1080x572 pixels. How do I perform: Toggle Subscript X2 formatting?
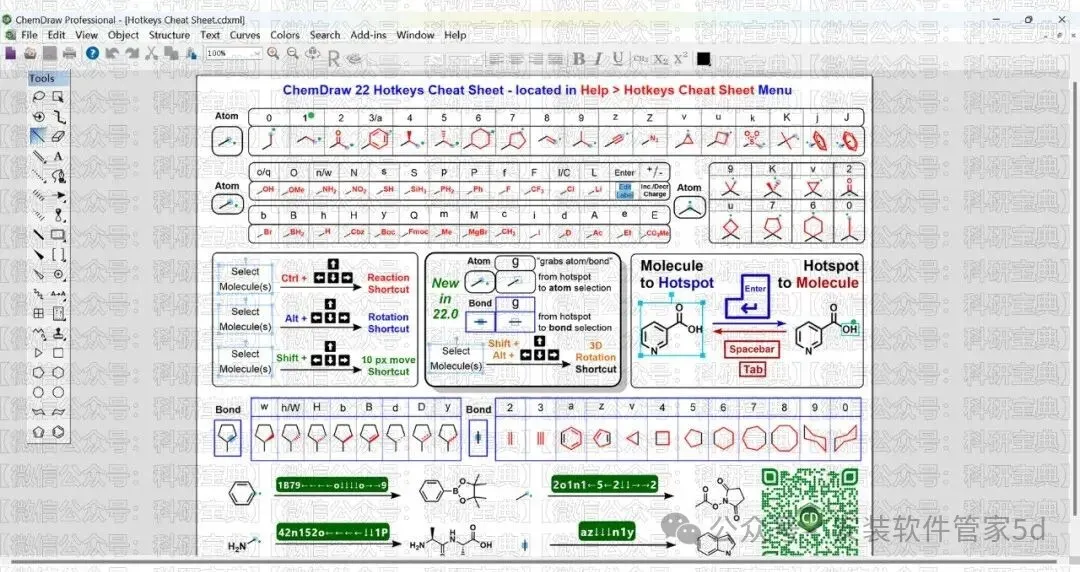click(x=661, y=59)
